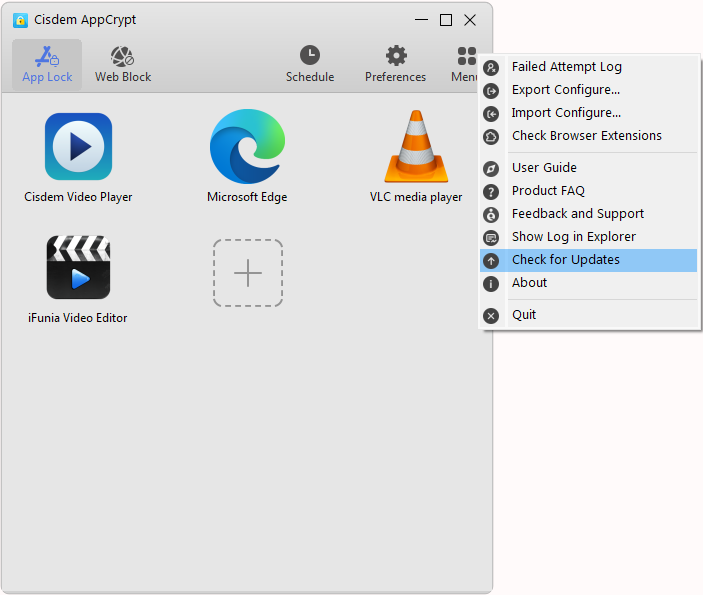This screenshot has width=703, height=595.
Task: Open the User Guide menu item
Action: click(544, 168)
